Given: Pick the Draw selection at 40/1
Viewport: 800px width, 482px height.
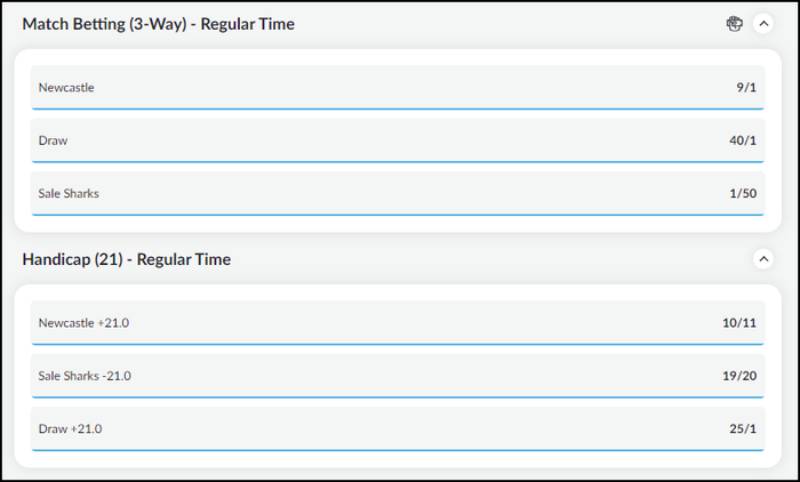Looking at the screenshot, I should [397, 141].
